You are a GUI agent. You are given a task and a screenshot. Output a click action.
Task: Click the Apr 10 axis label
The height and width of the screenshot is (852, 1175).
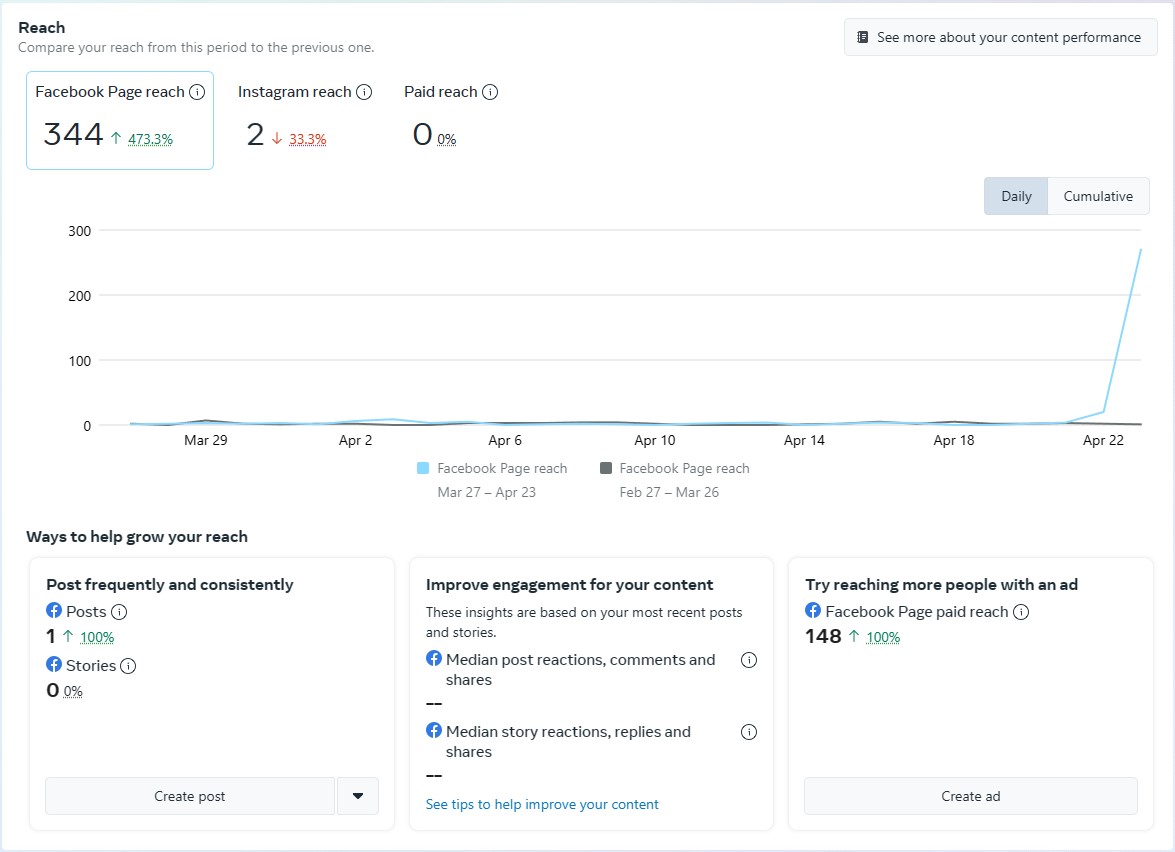(655, 441)
